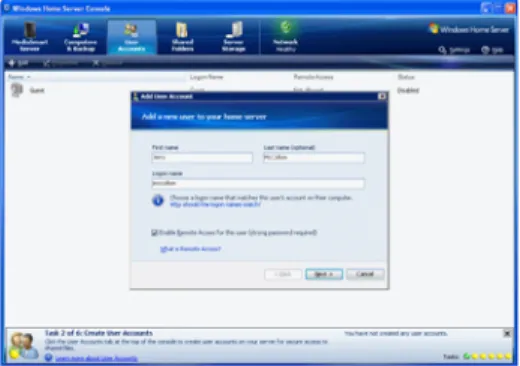Click the Remove toolbar button
The width and height of the screenshot is (520, 366).
(108, 63)
